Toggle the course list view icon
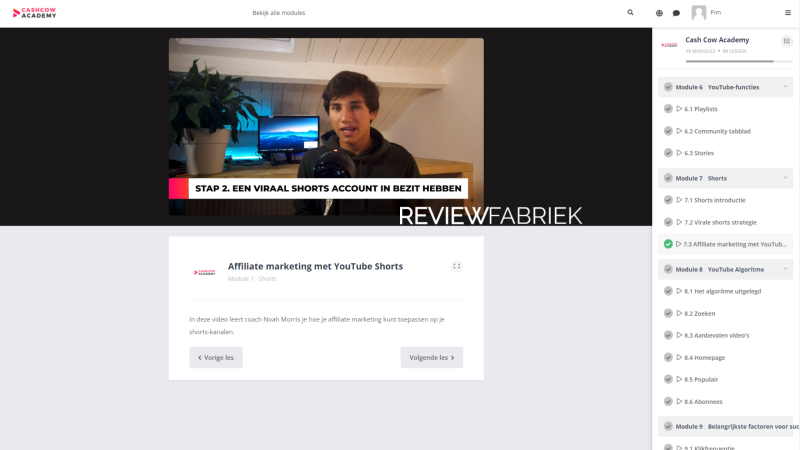 (787, 41)
